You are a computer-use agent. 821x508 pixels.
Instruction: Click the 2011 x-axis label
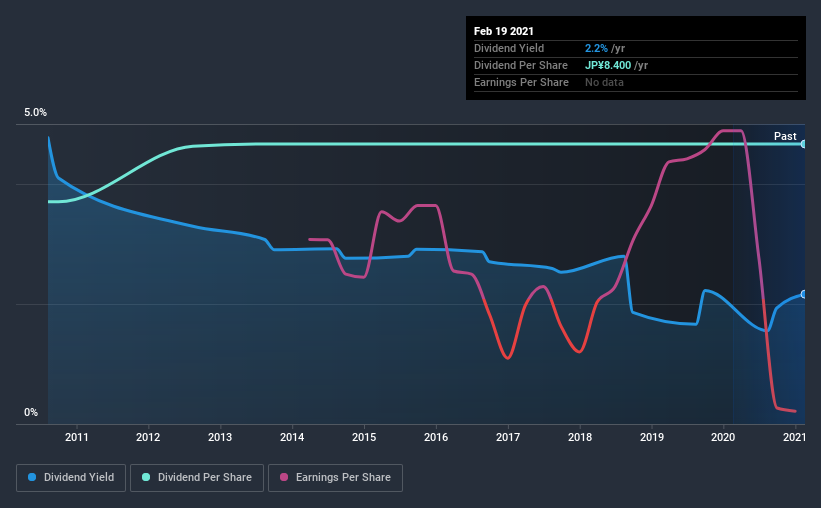[76, 437]
